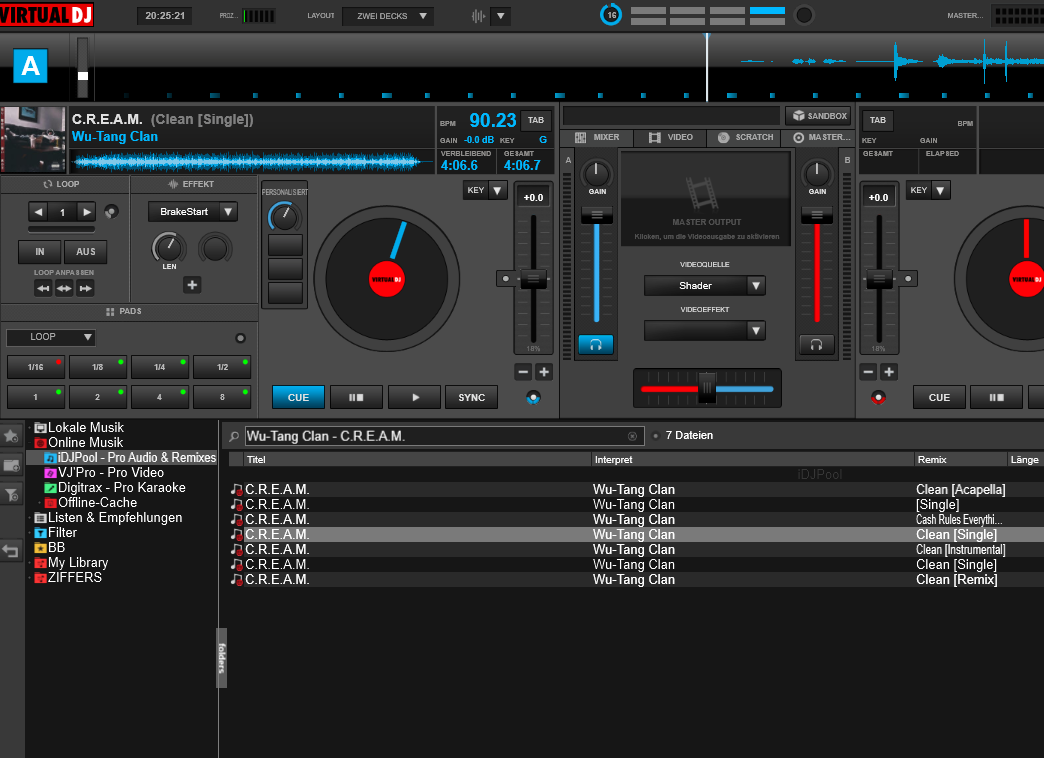The image size is (1044, 758).
Task: Click the back arrow sidebar icon
Action: coord(11,551)
